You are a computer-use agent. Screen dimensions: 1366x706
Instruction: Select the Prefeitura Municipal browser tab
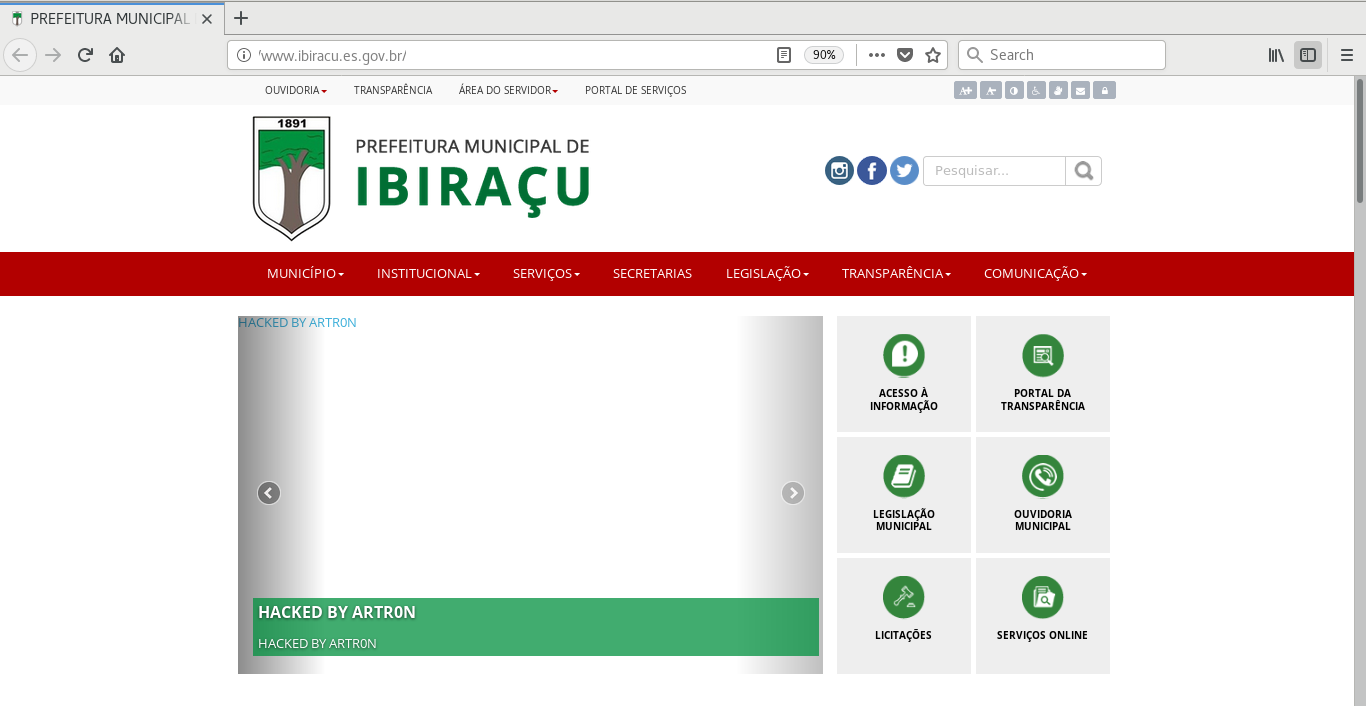click(x=110, y=19)
